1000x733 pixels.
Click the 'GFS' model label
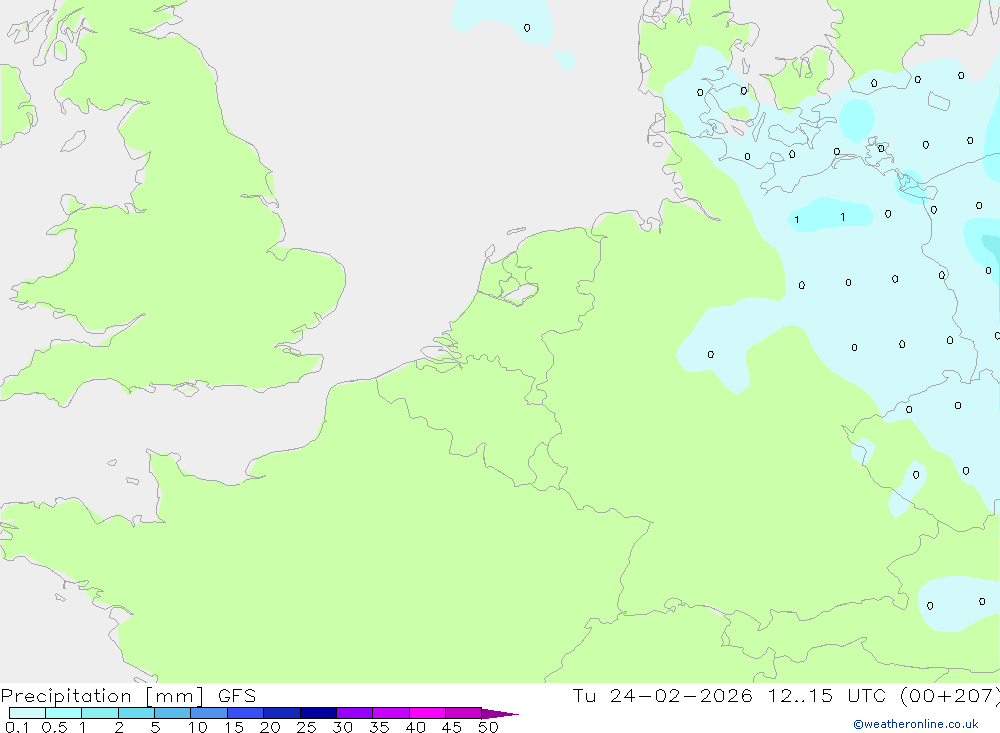[x=237, y=695]
